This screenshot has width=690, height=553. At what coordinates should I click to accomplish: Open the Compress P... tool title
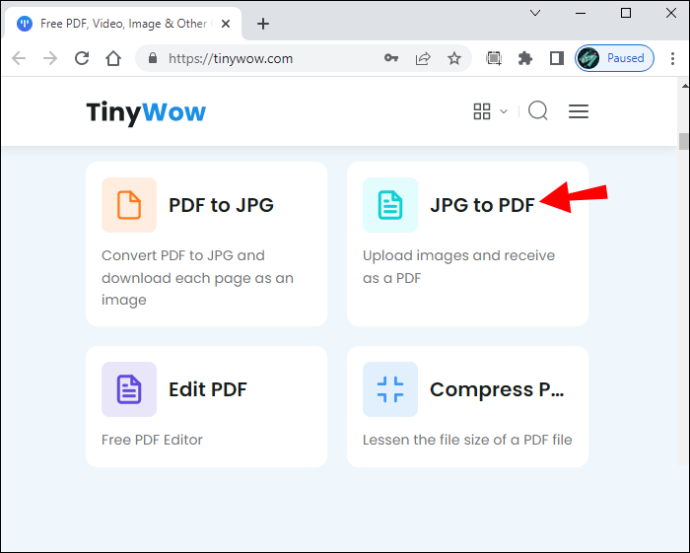point(497,389)
